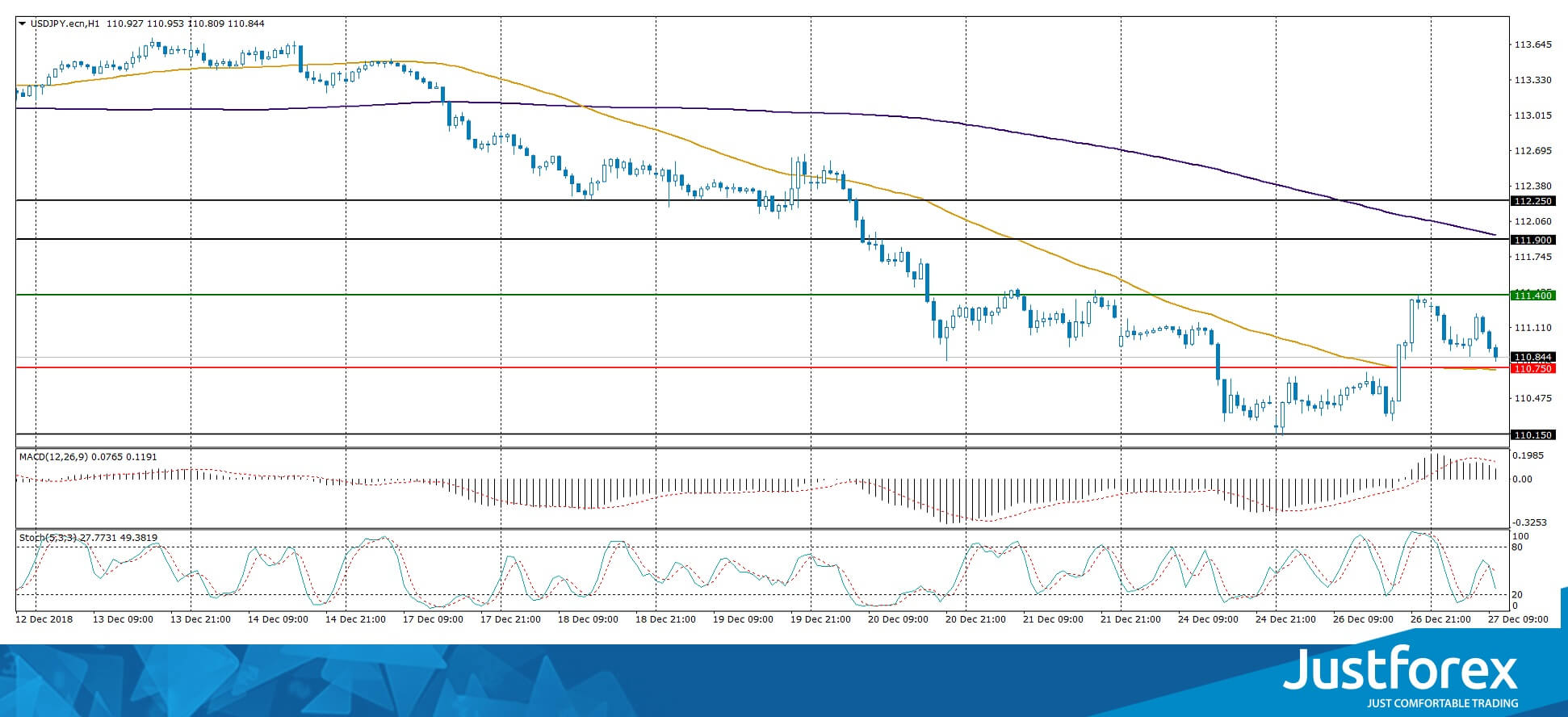Screen dimensions: 1568x717
Task: Click the 113.645 price axis label
Action: [1533, 44]
